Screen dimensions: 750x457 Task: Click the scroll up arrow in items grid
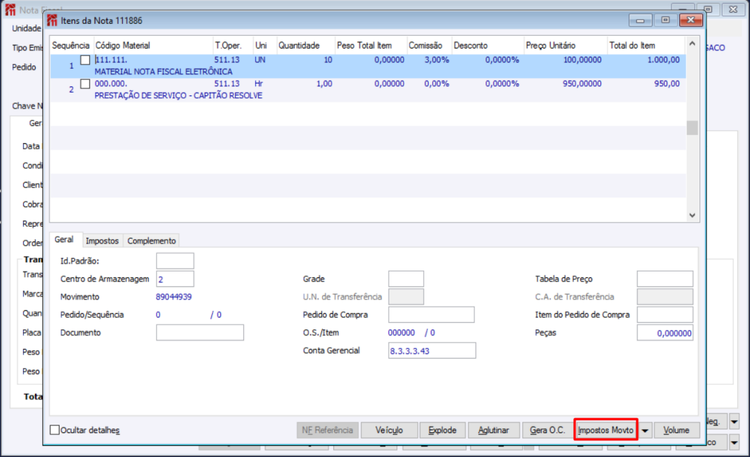[692, 44]
